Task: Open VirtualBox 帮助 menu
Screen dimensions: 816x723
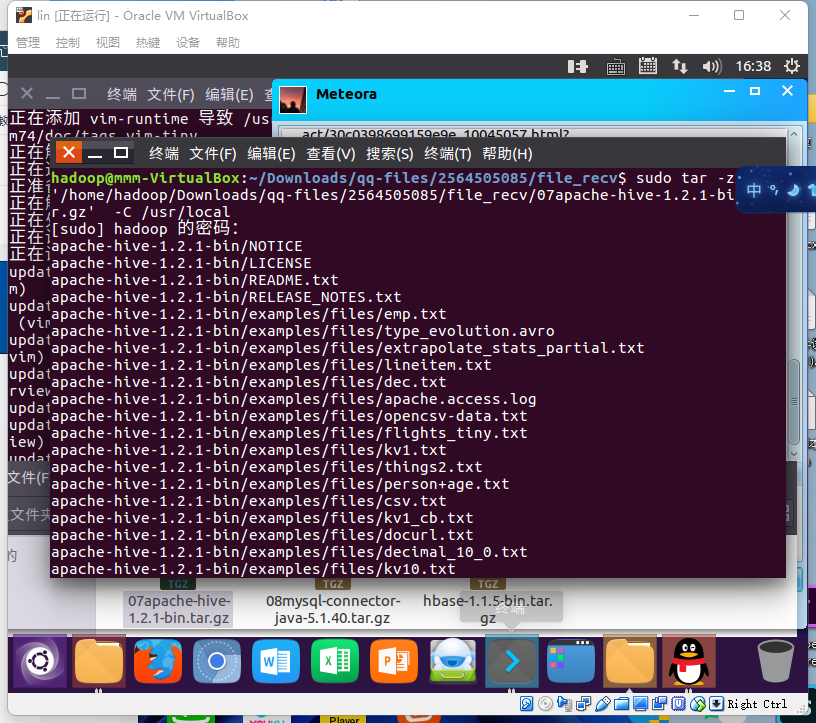Action: [228, 42]
